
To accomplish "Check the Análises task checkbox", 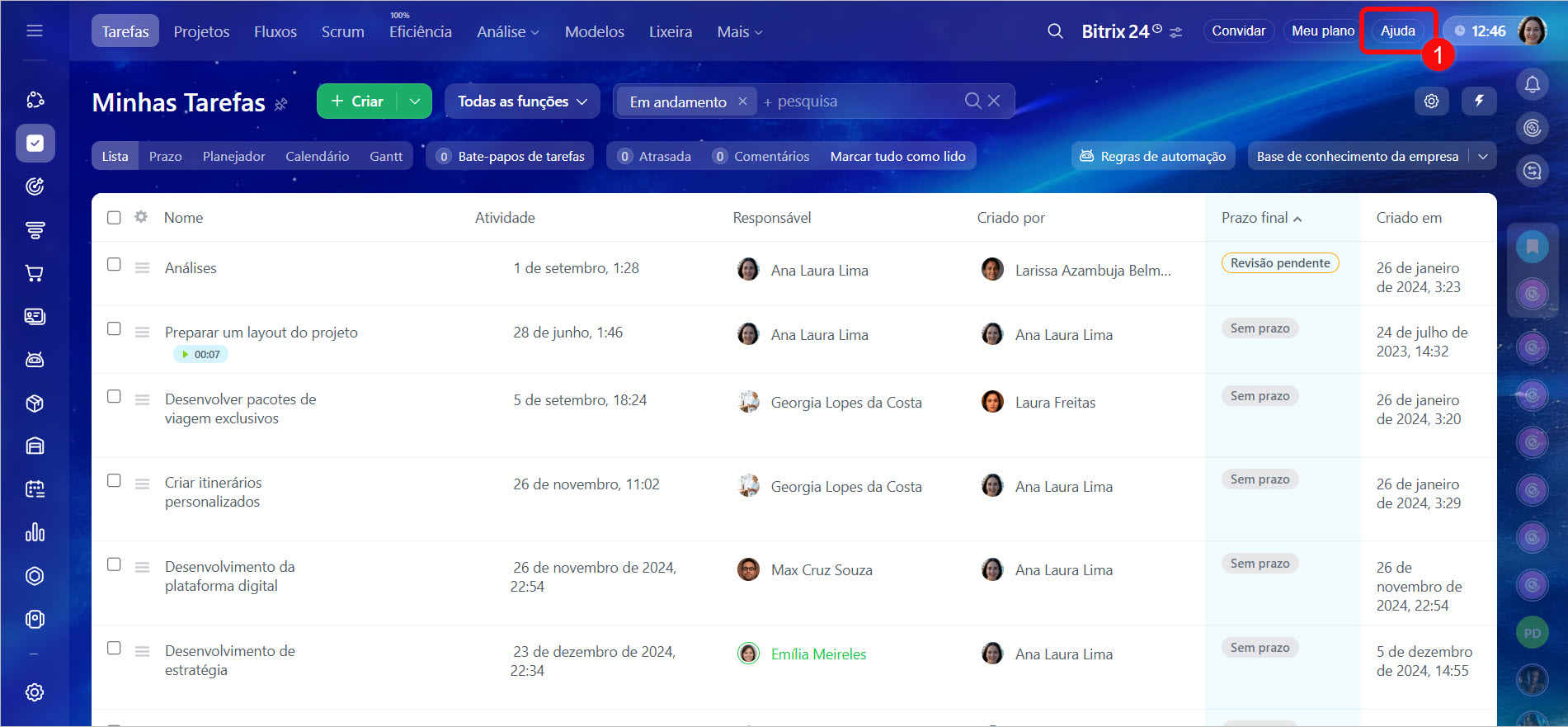I will click(x=114, y=264).
